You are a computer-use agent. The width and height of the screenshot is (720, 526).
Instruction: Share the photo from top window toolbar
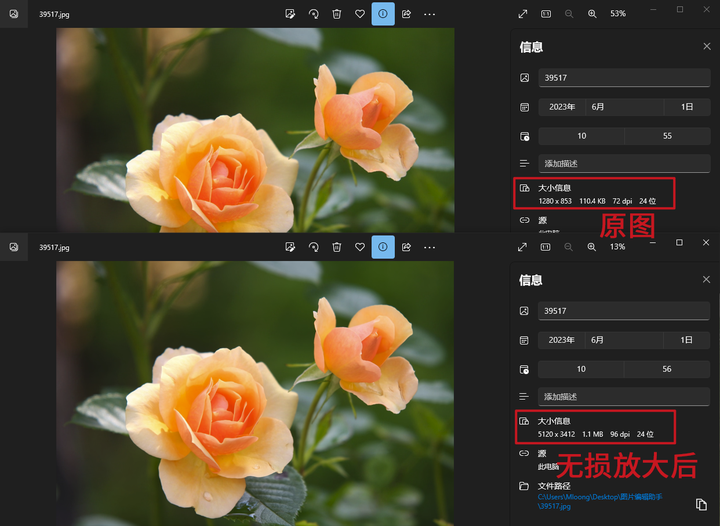pyautogui.click(x=406, y=14)
